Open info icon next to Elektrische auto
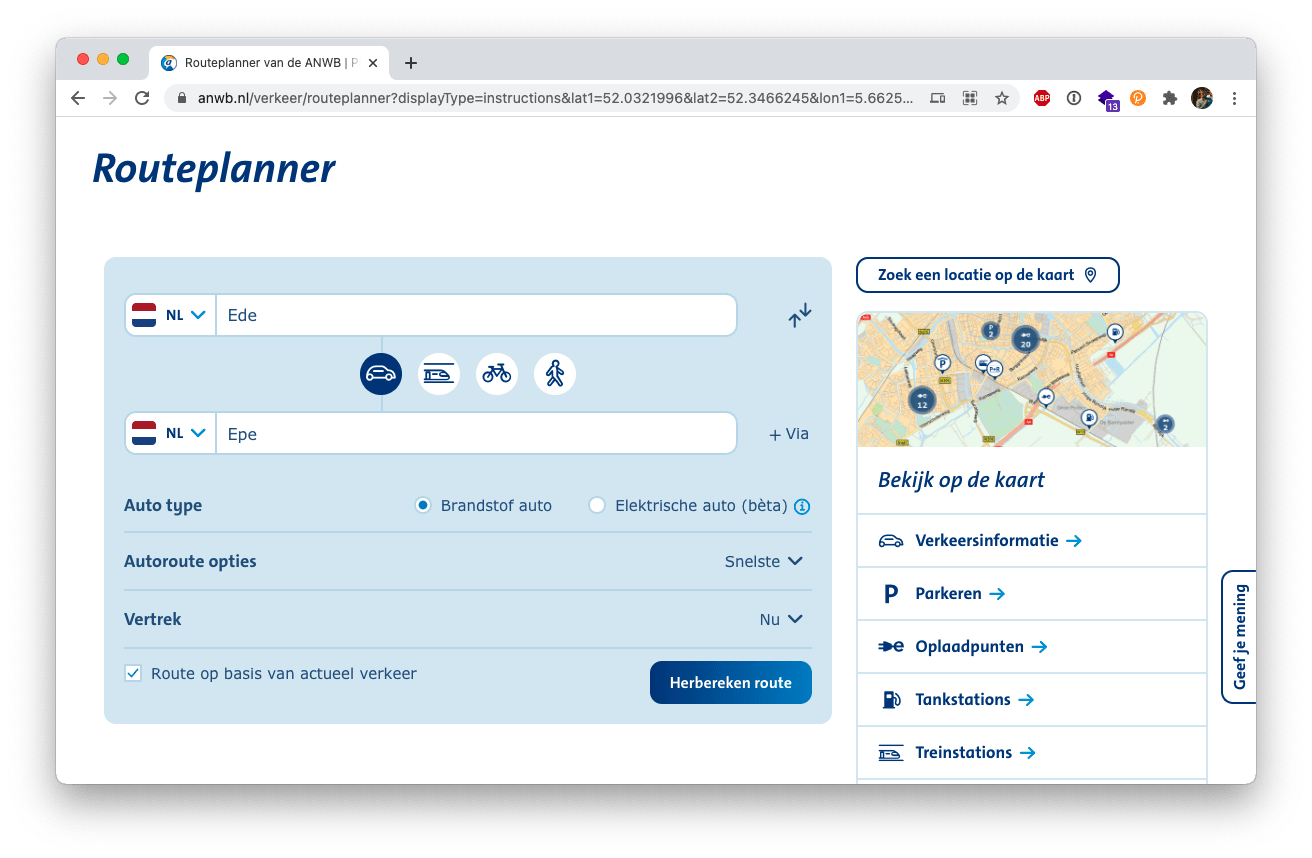1312x858 pixels. 802,506
